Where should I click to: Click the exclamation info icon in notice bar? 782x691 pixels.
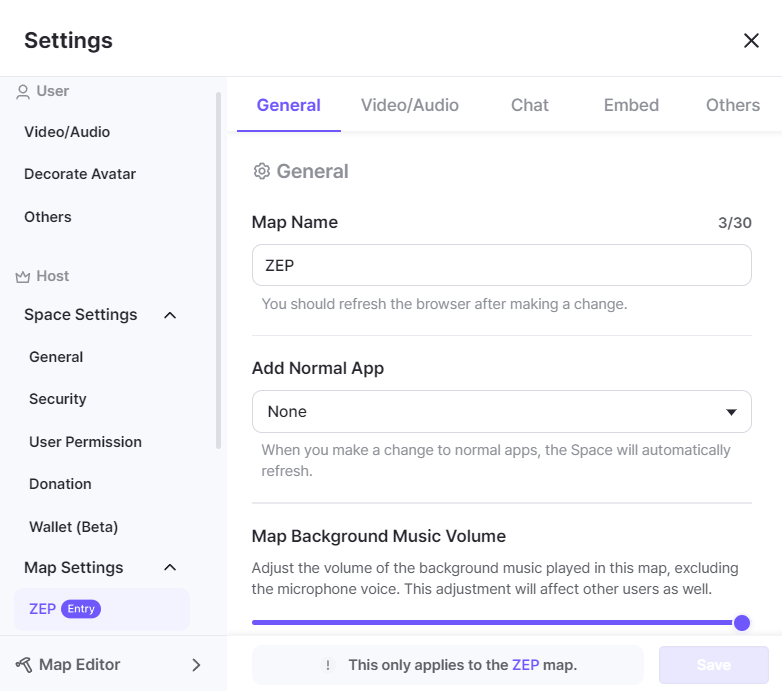tap(328, 665)
